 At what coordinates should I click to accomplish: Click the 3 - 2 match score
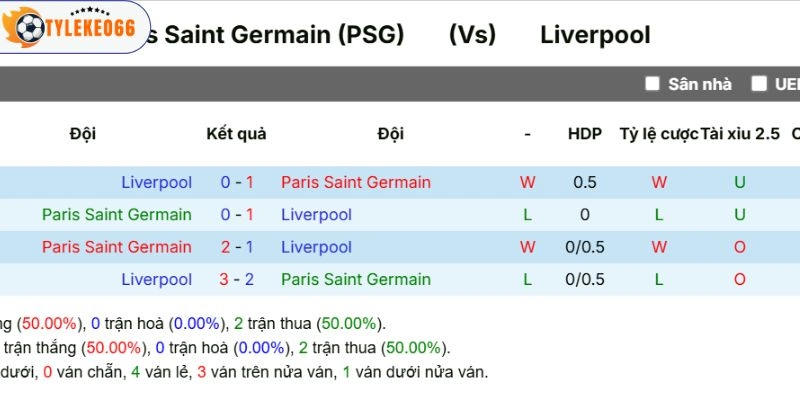coord(236,279)
